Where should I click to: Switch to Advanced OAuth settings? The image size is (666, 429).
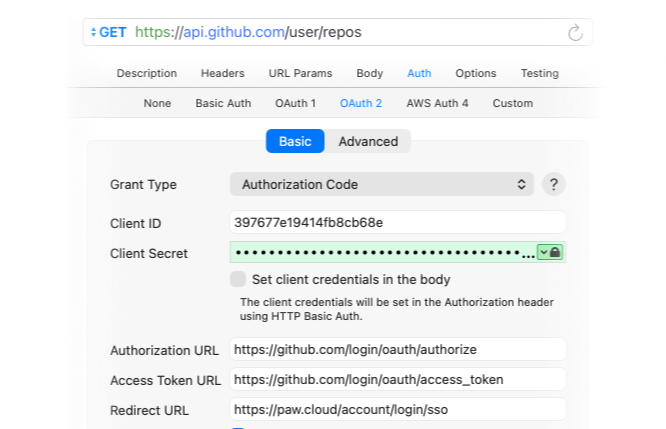point(368,141)
